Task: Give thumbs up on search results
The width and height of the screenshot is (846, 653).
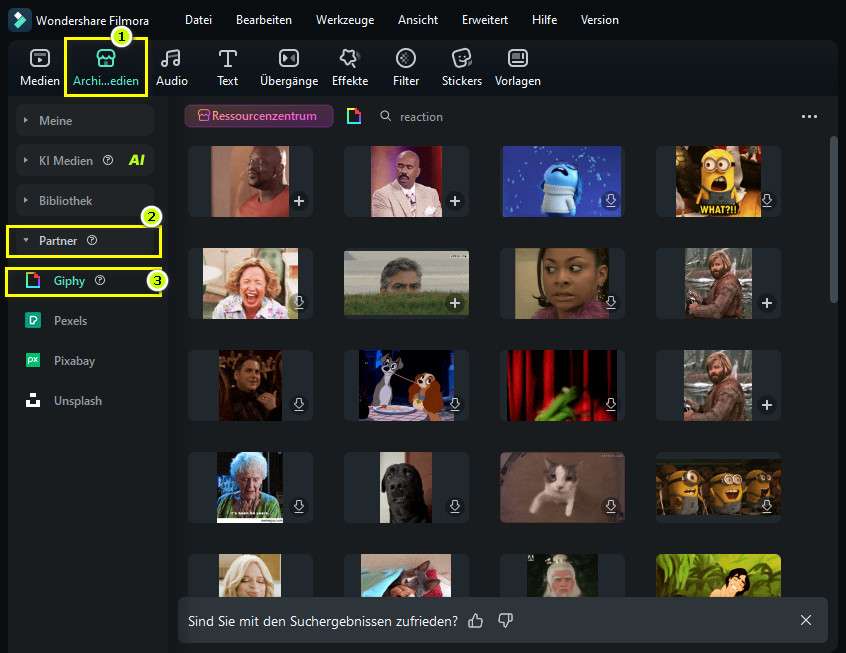Action: point(475,621)
